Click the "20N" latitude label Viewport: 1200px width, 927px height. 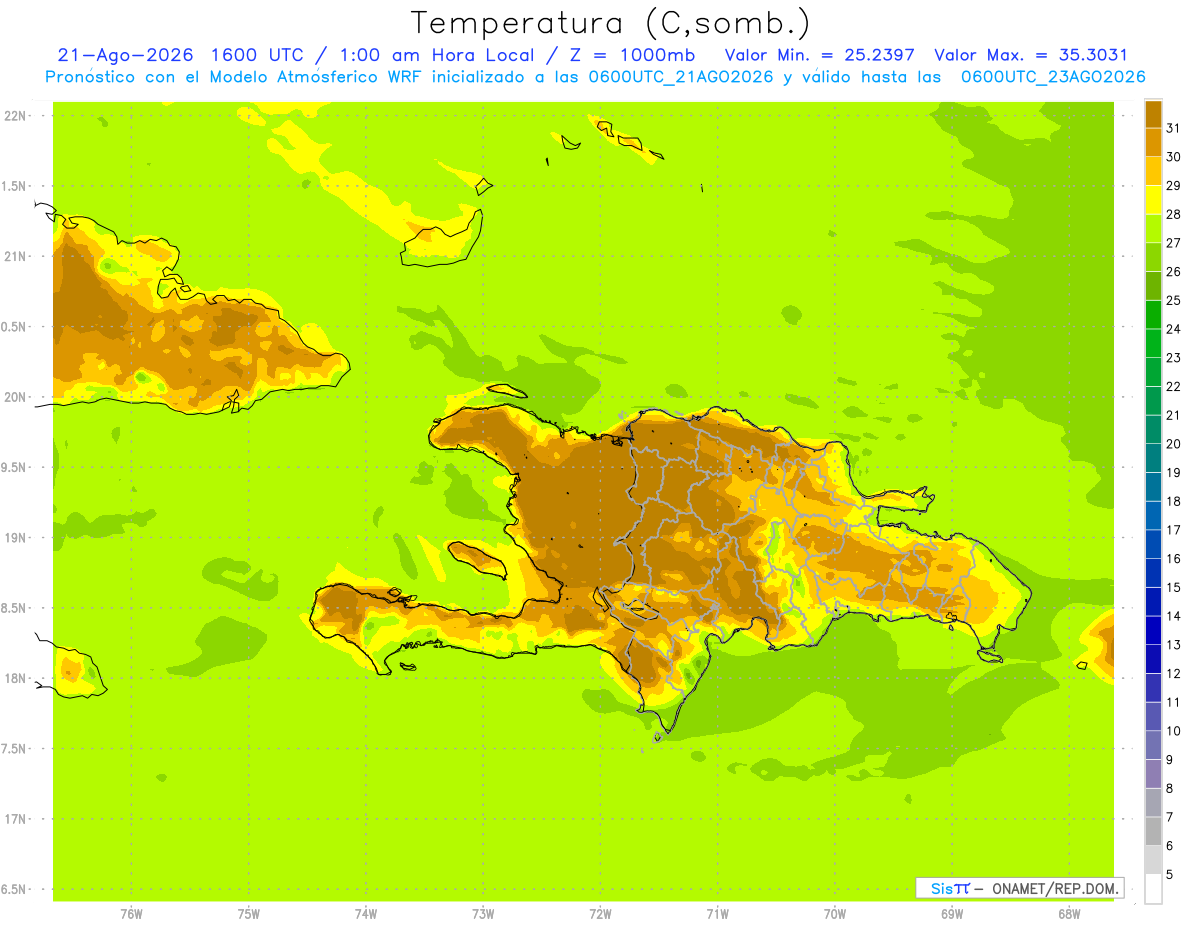15,397
